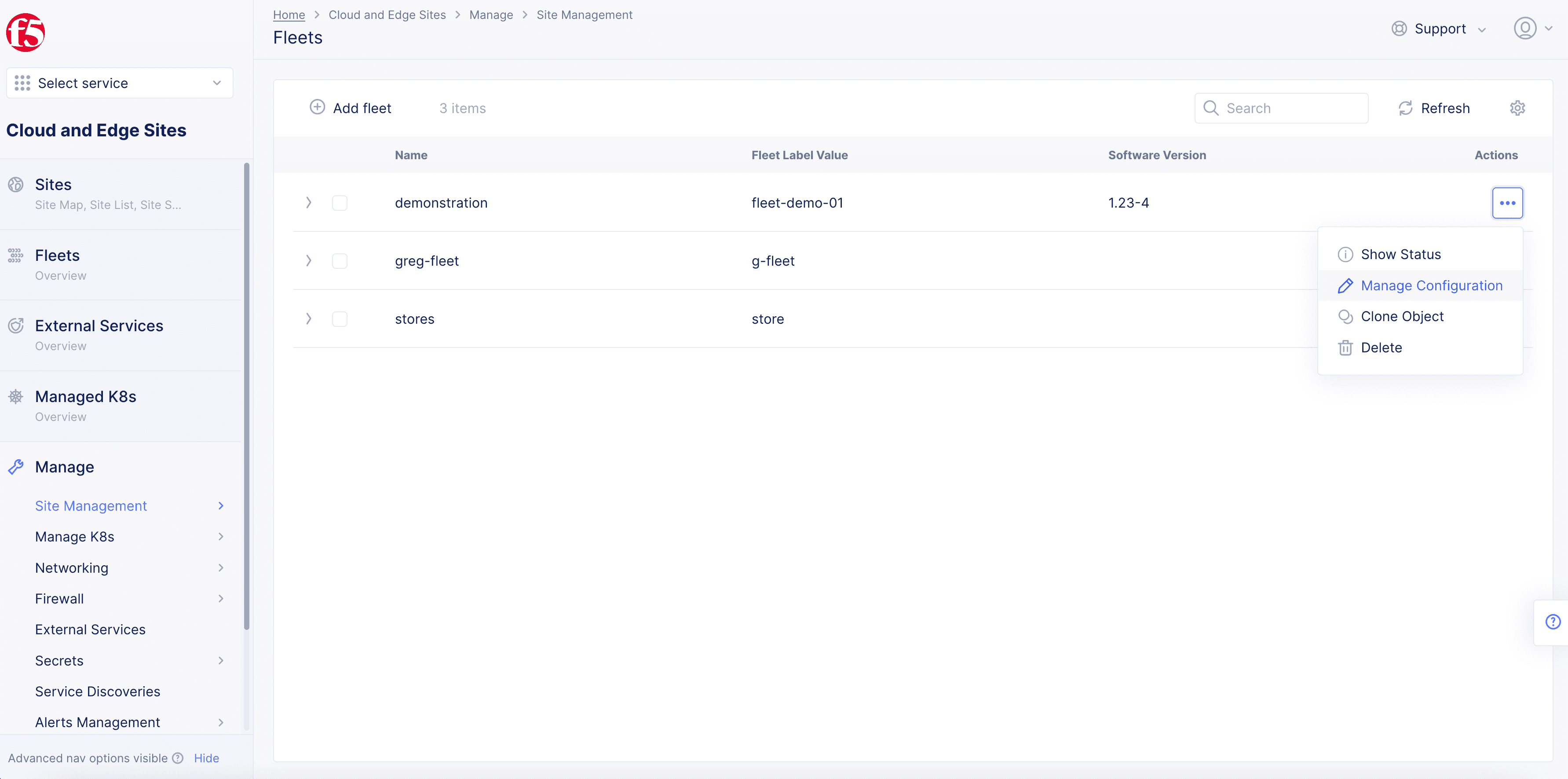Click the sidebar vertical scrollbar

pyautogui.click(x=246, y=395)
